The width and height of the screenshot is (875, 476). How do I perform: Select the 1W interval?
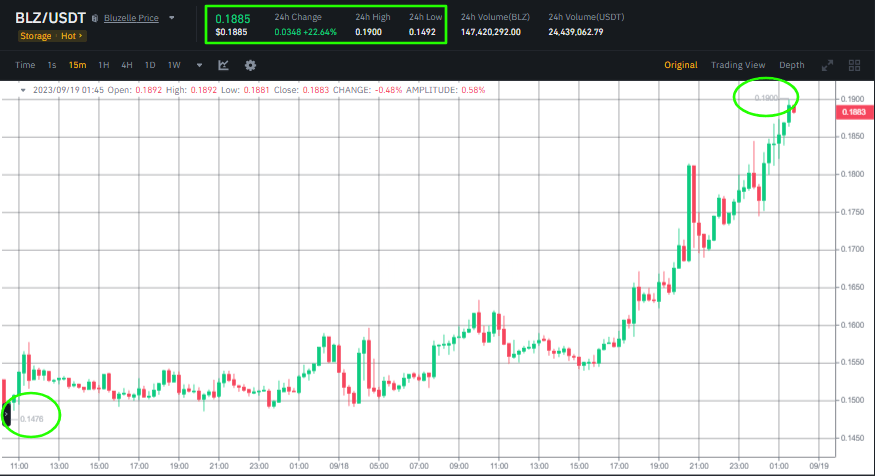point(174,65)
